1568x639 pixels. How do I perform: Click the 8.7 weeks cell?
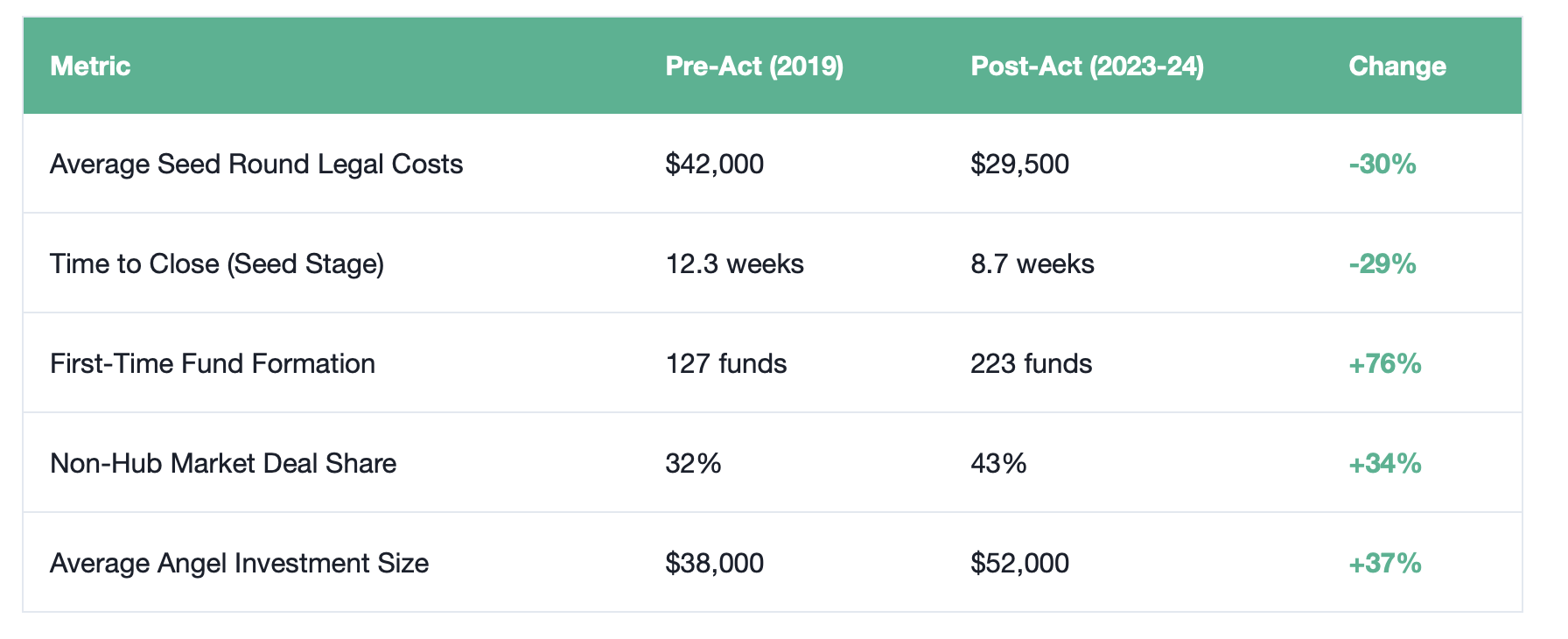coord(1032,264)
